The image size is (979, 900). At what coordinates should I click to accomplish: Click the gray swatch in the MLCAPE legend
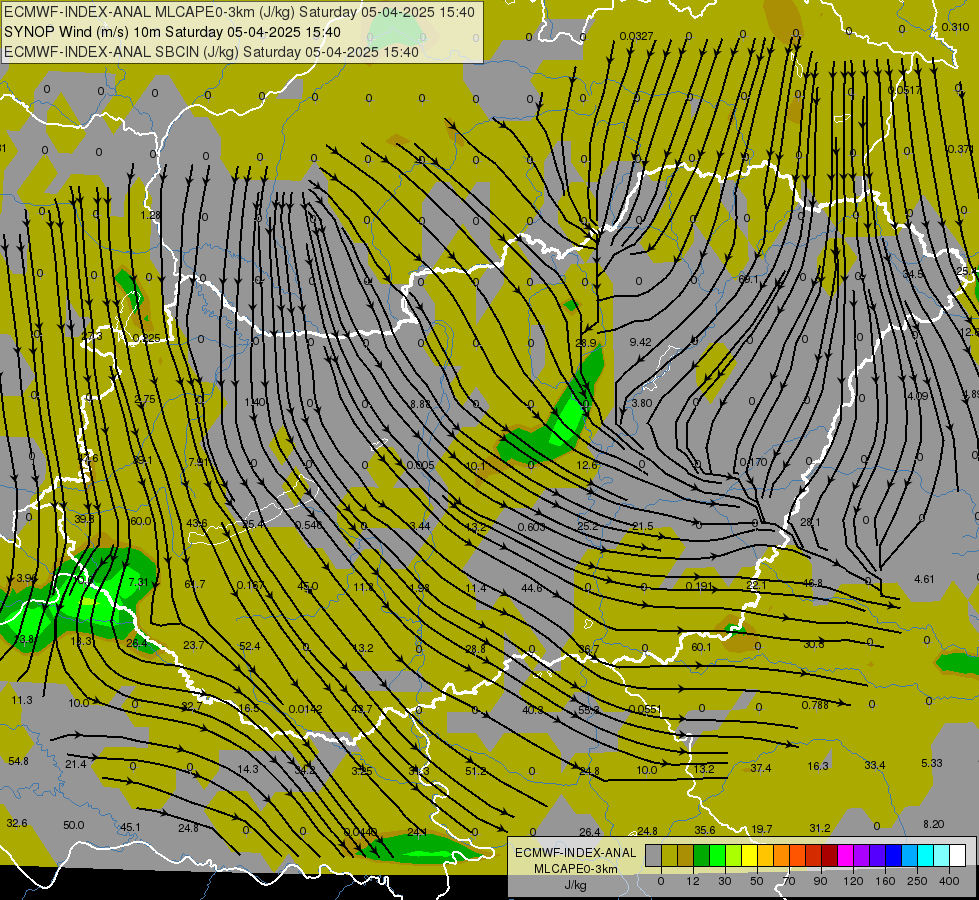[x=654, y=856]
